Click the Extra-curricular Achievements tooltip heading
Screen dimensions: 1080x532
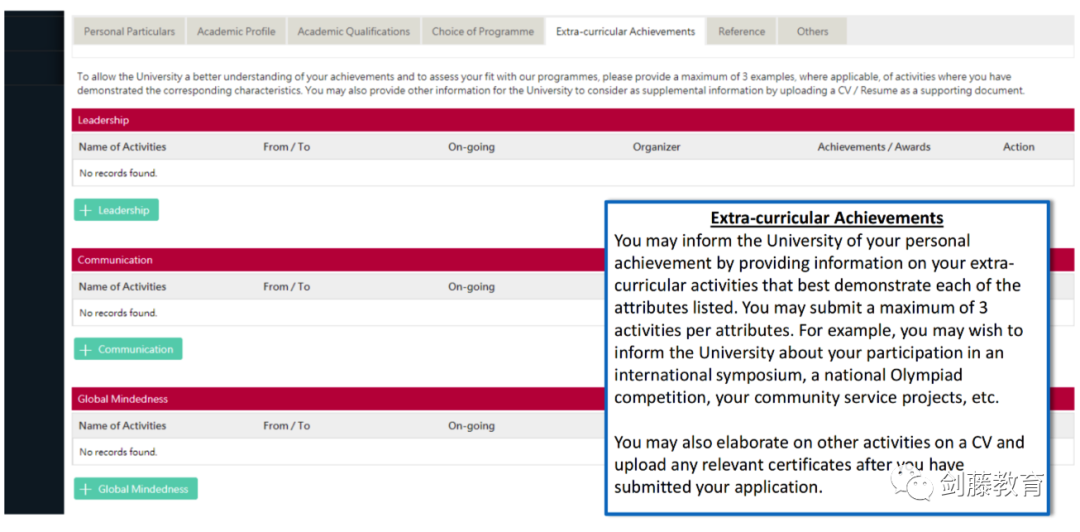pos(827,218)
